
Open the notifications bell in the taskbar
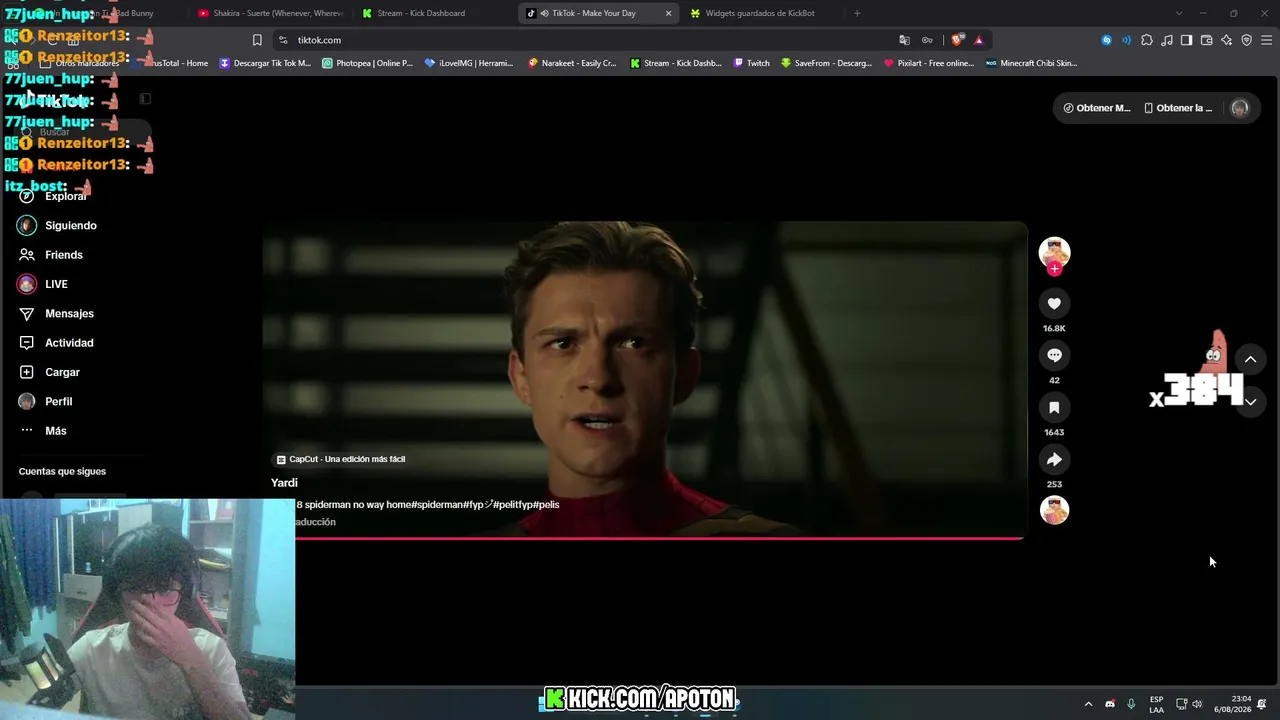point(1262,704)
